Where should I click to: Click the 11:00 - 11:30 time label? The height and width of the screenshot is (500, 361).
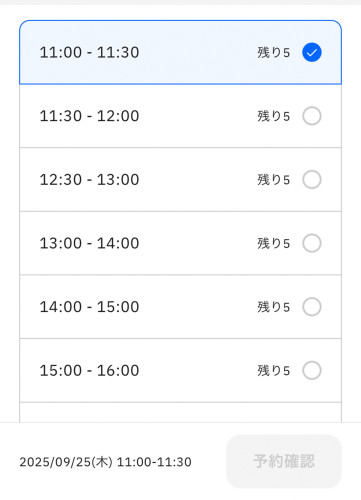(x=89, y=53)
